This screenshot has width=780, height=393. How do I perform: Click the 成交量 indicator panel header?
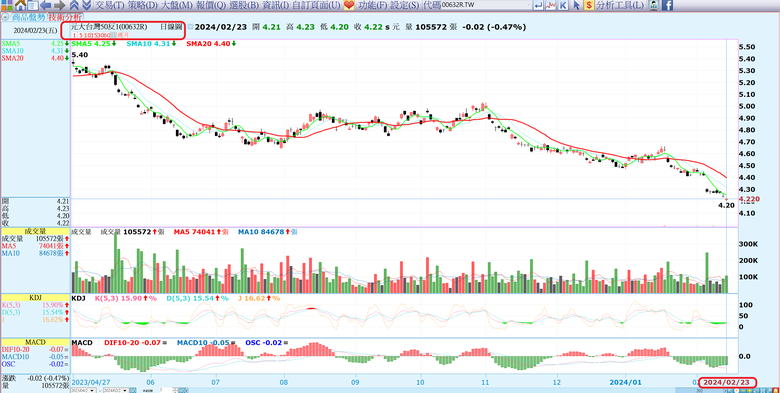tap(35, 232)
